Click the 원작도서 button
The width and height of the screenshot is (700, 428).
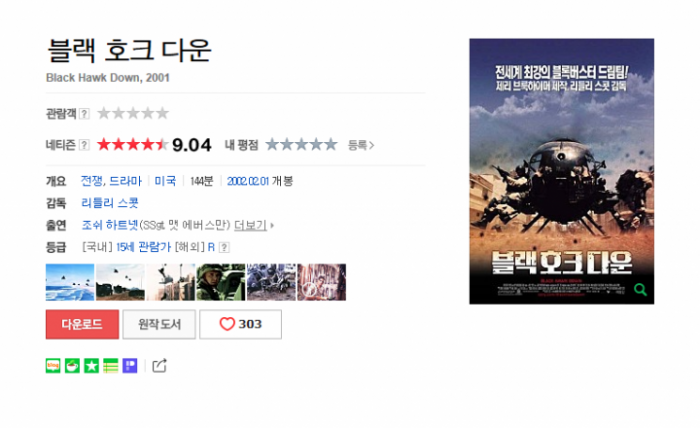159,324
